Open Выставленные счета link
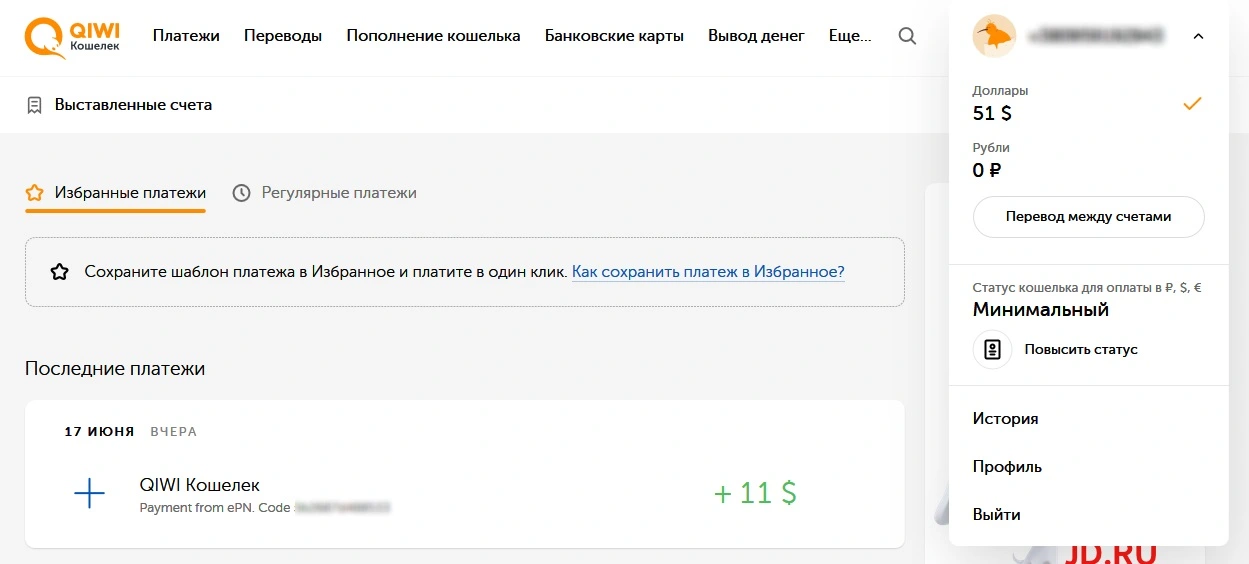 (133, 105)
